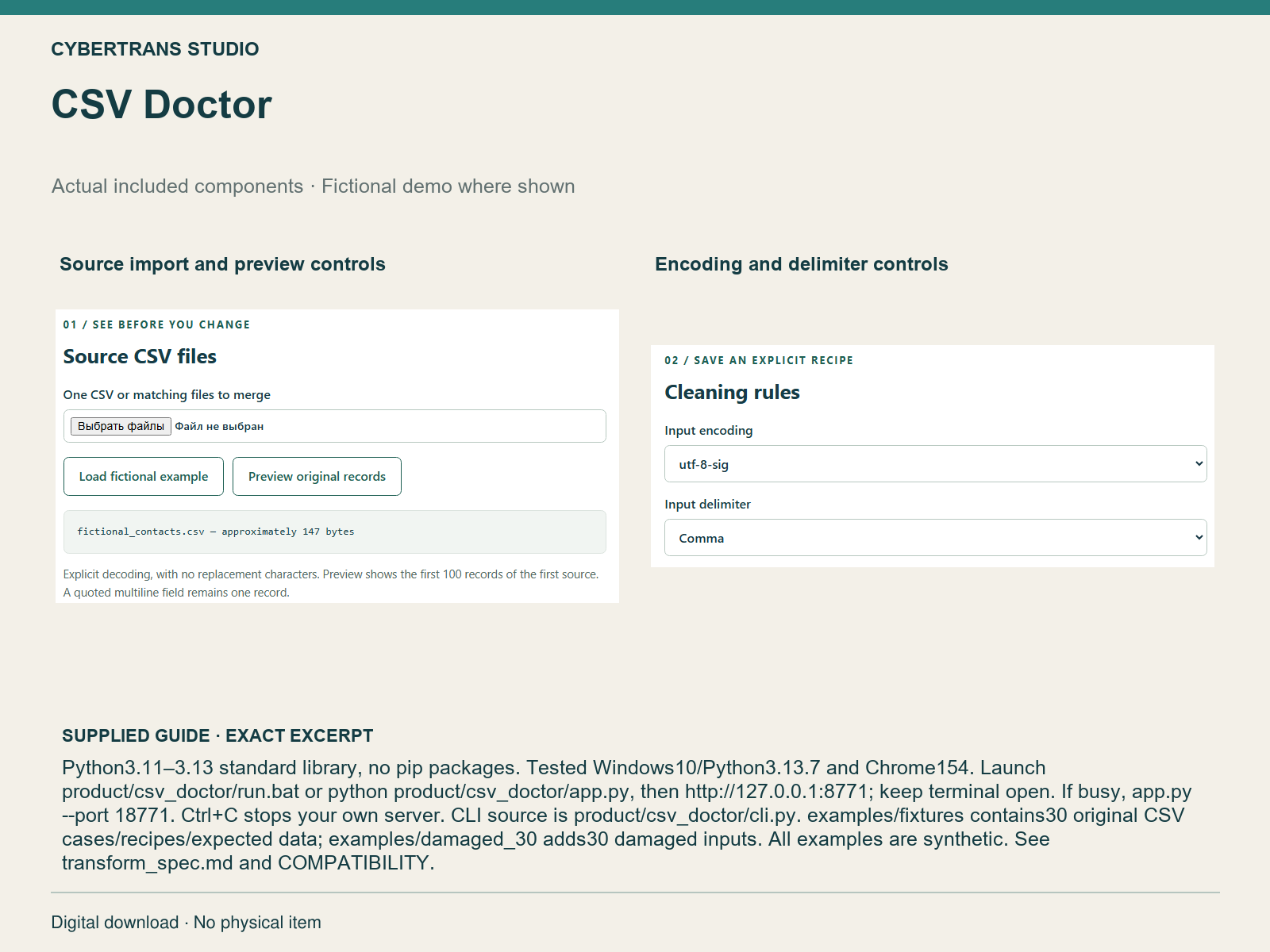Click the CYBERTRANS STUDIO label
The image size is (1270, 952).
[x=155, y=49]
